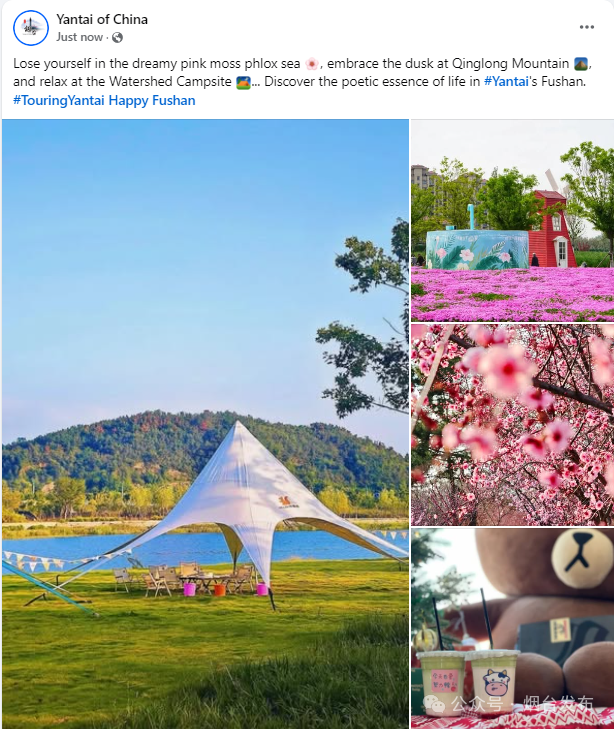Click the public globe audience icon
Screen dimensions: 614x729
tap(118, 37)
